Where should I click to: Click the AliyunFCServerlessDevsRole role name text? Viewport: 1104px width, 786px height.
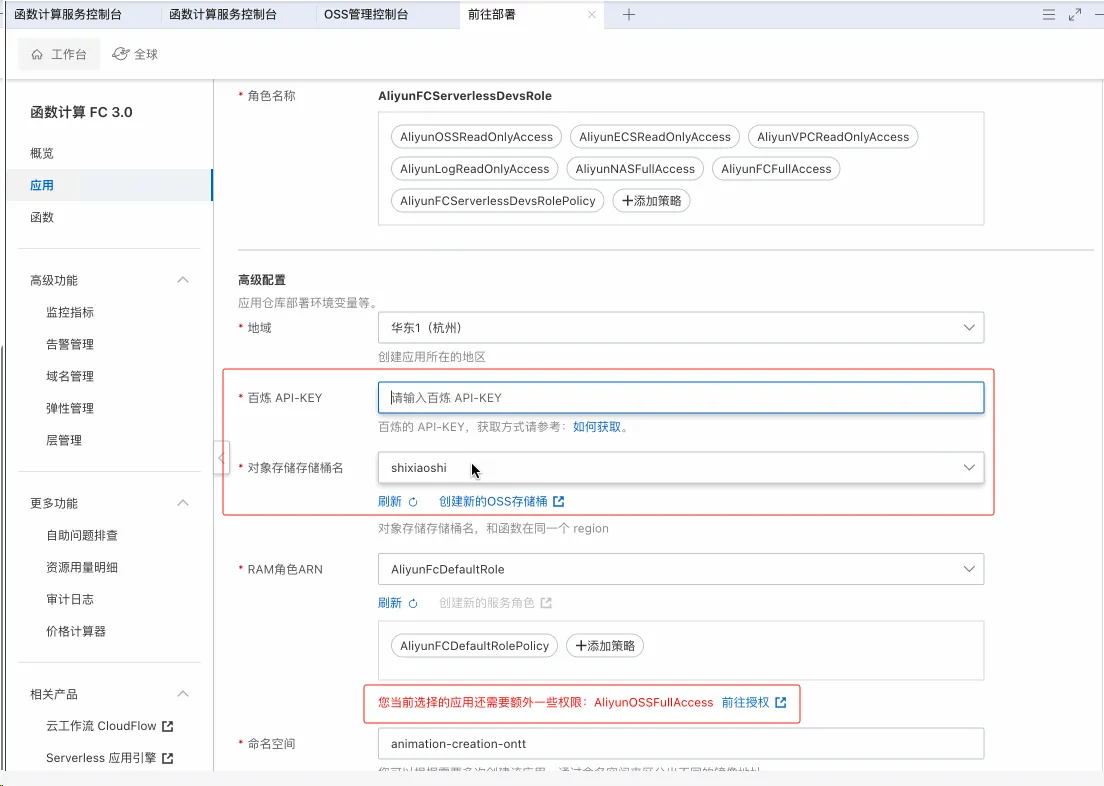(x=465, y=96)
